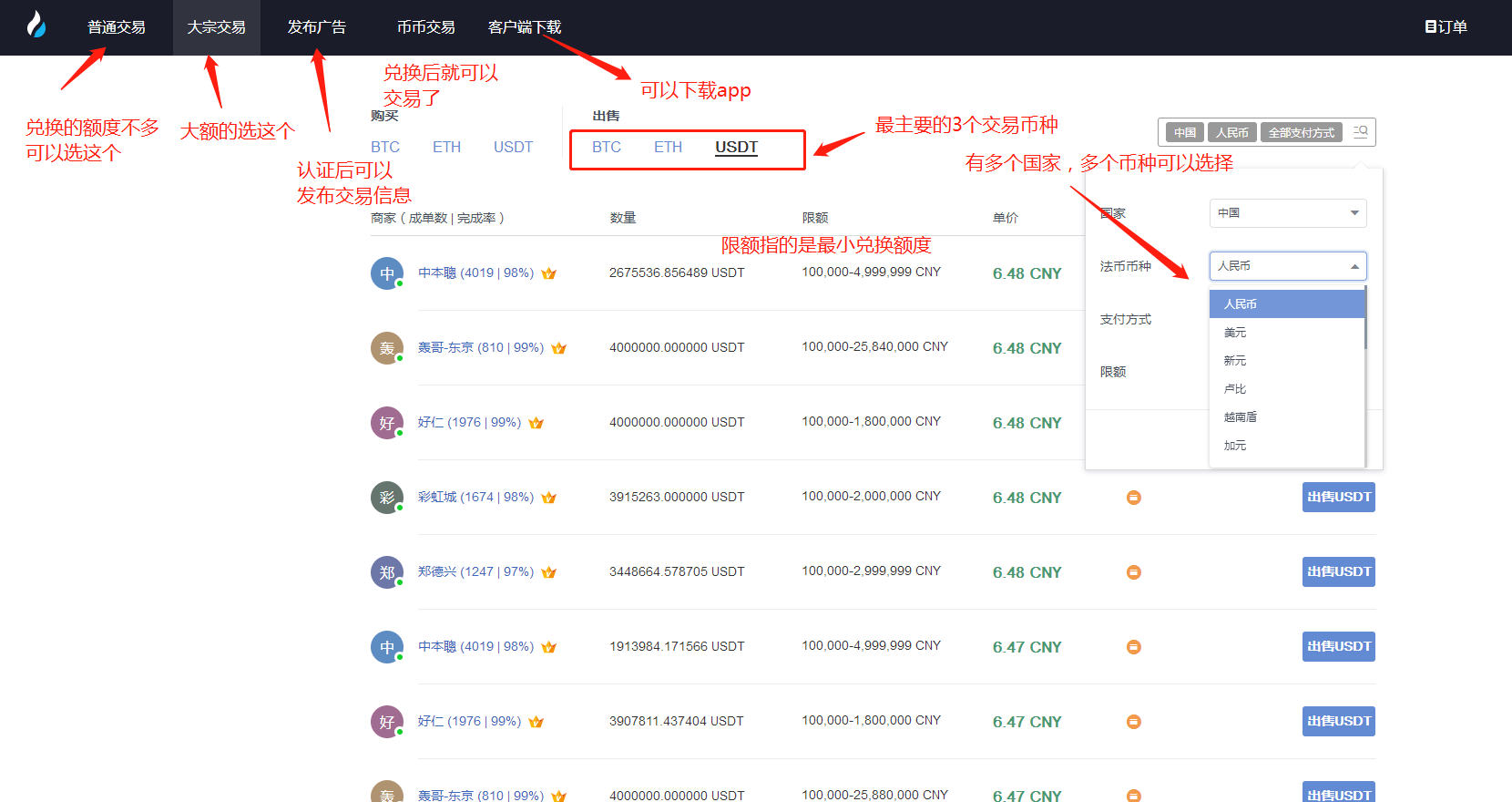This screenshot has height=802, width=1512.
Task: Click the 彩虹城 merchant avatar
Action: [x=387, y=498]
